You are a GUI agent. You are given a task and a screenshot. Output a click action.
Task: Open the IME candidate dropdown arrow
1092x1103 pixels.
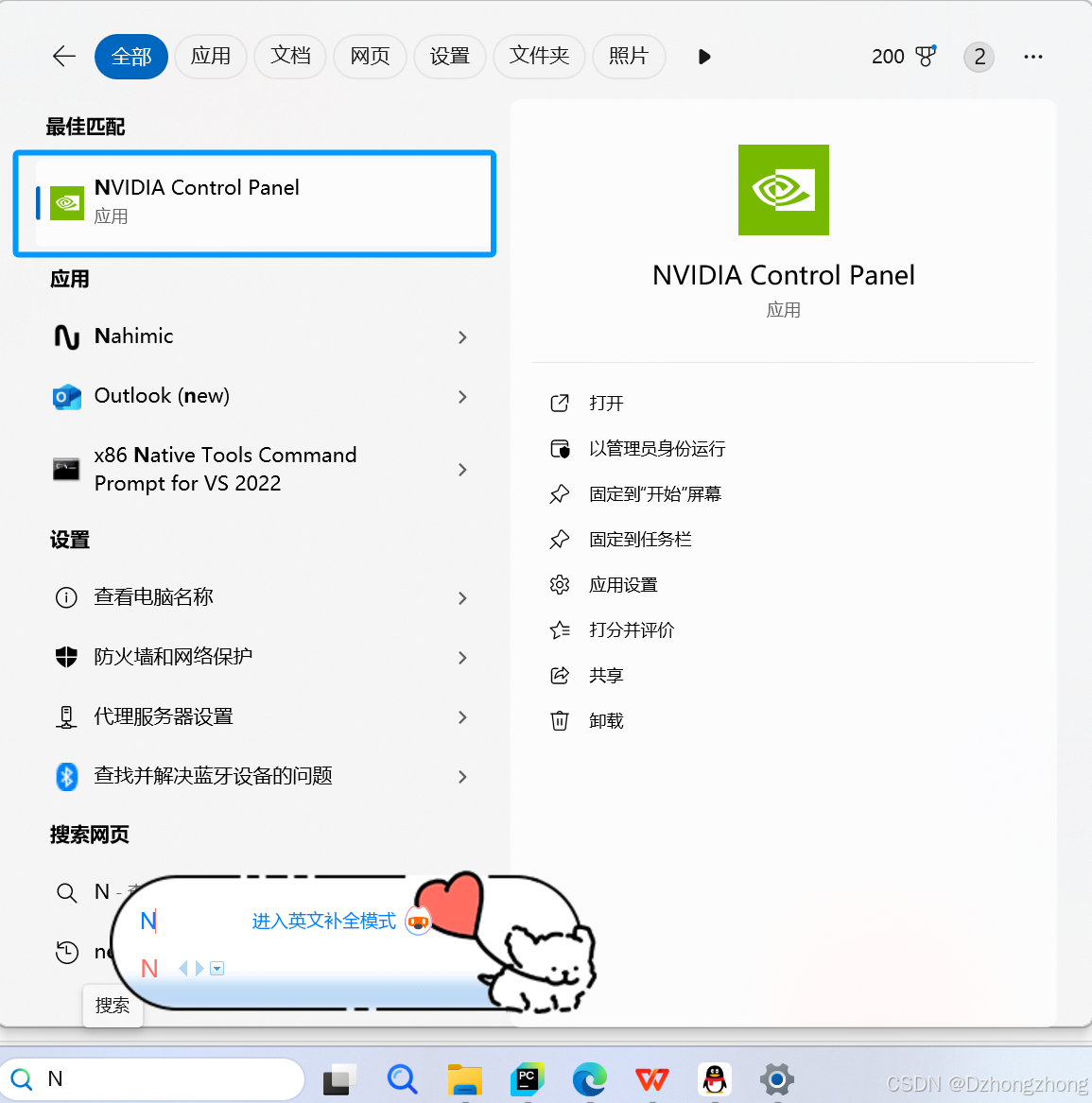[x=217, y=969]
